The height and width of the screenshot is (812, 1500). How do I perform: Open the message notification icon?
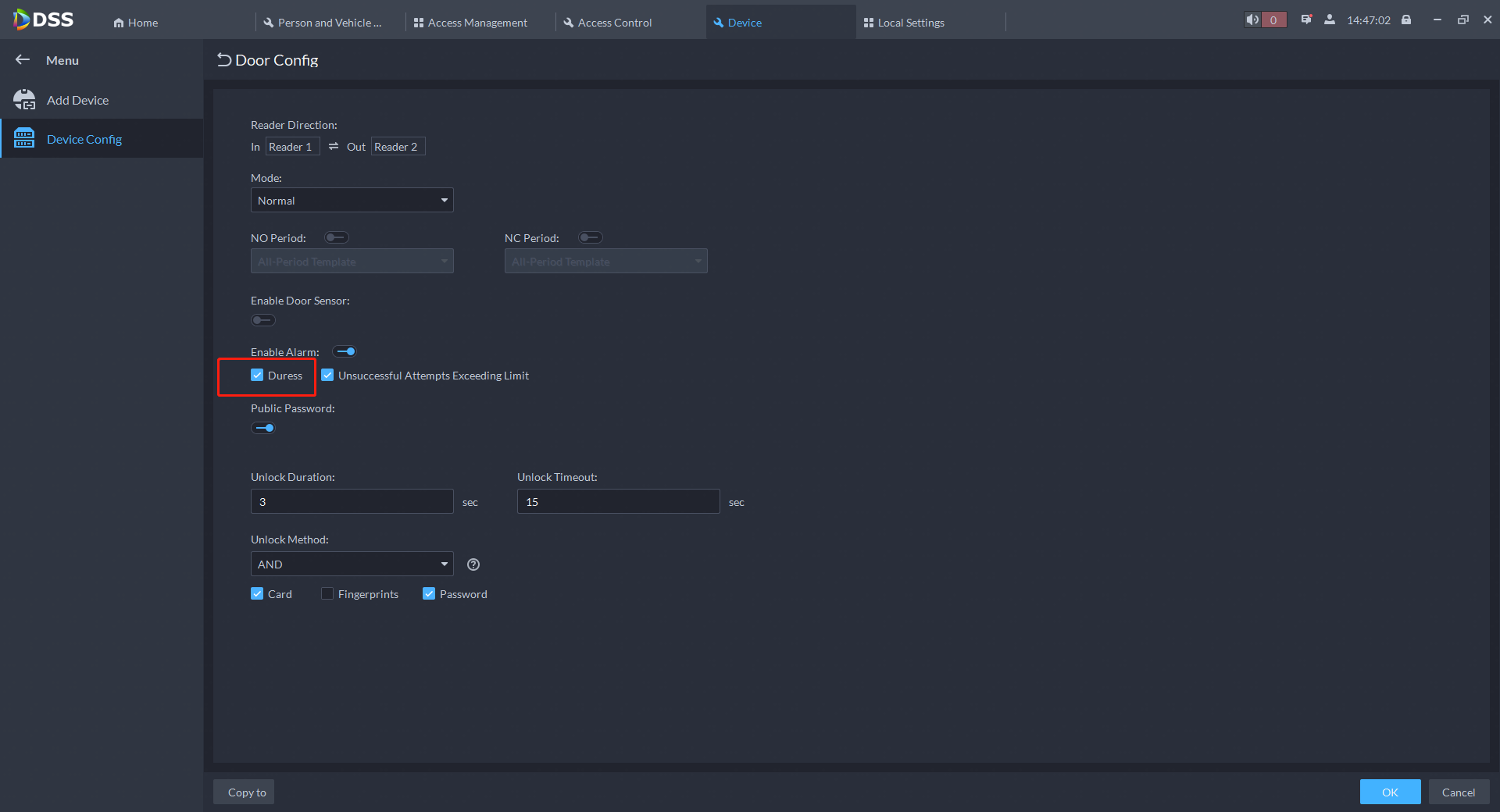coord(1306,20)
